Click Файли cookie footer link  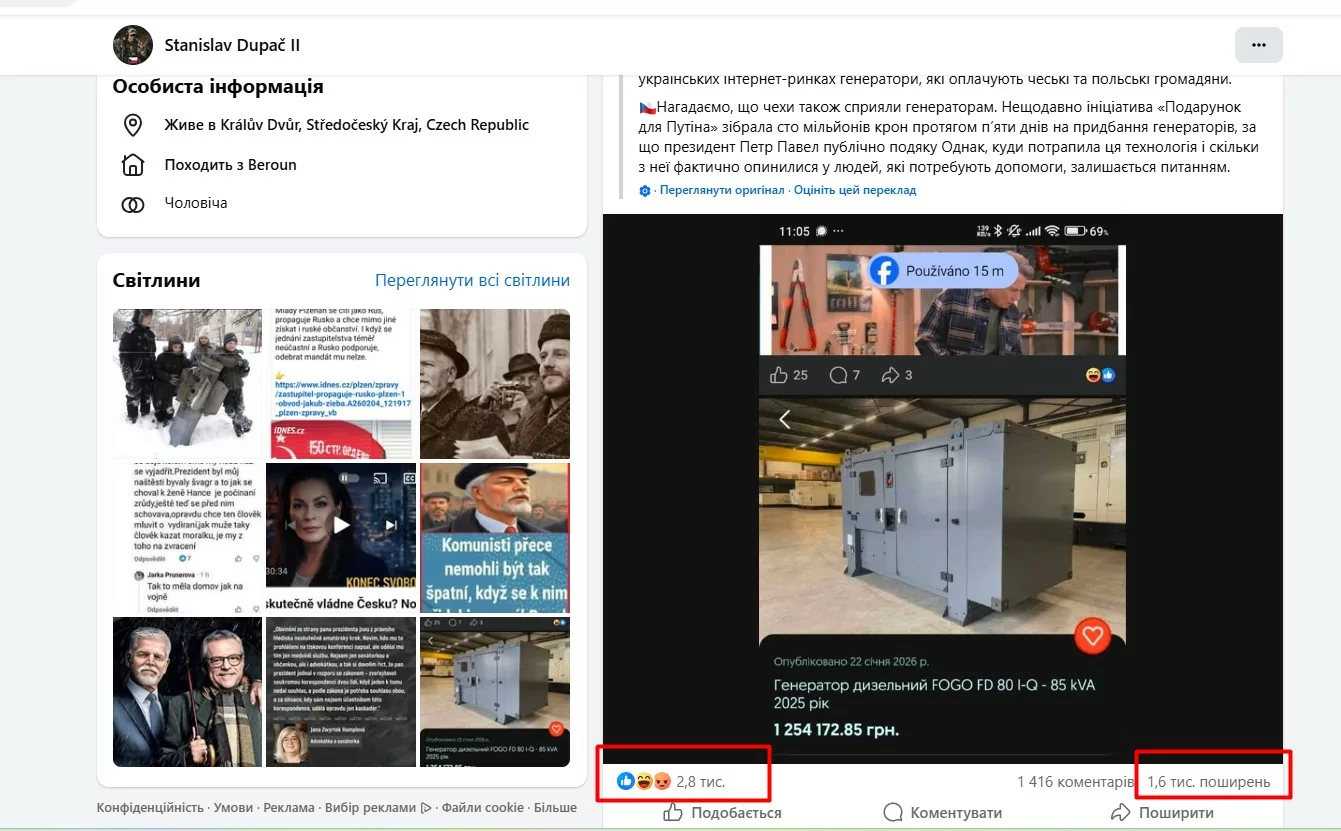click(483, 807)
